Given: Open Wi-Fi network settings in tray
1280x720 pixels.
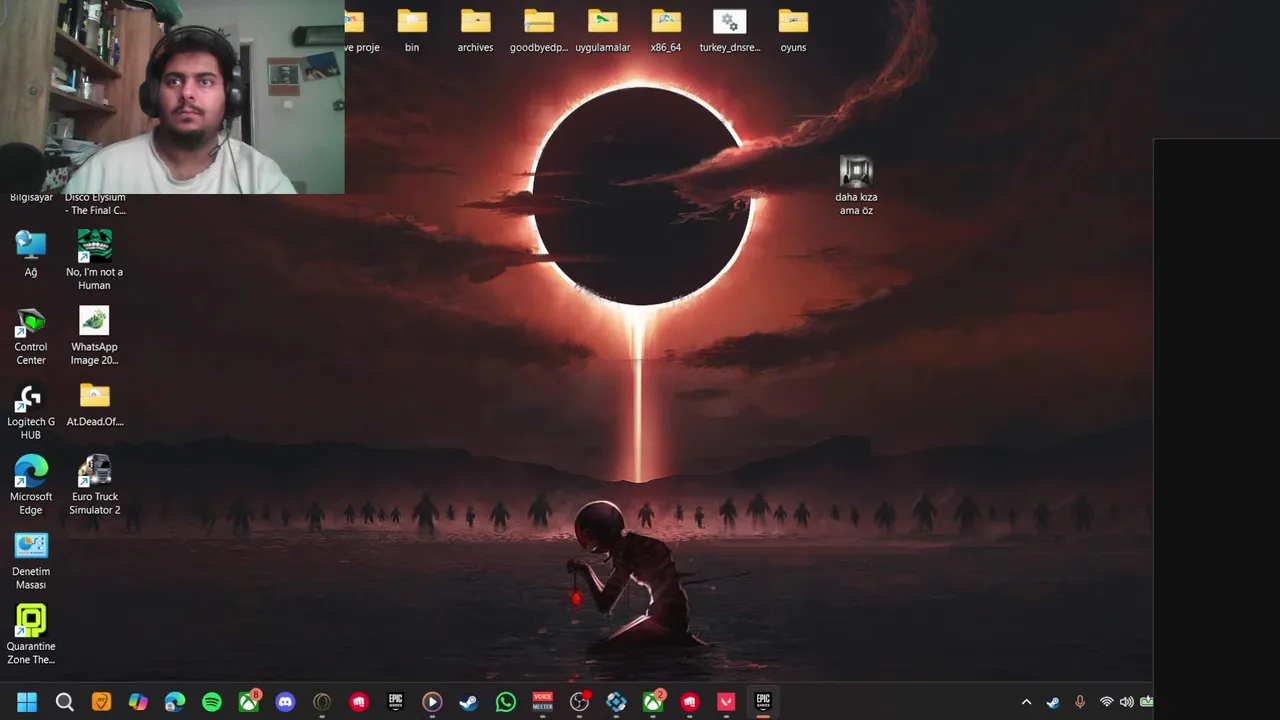Looking at the screenshot, I should (x=1106, y=702).
